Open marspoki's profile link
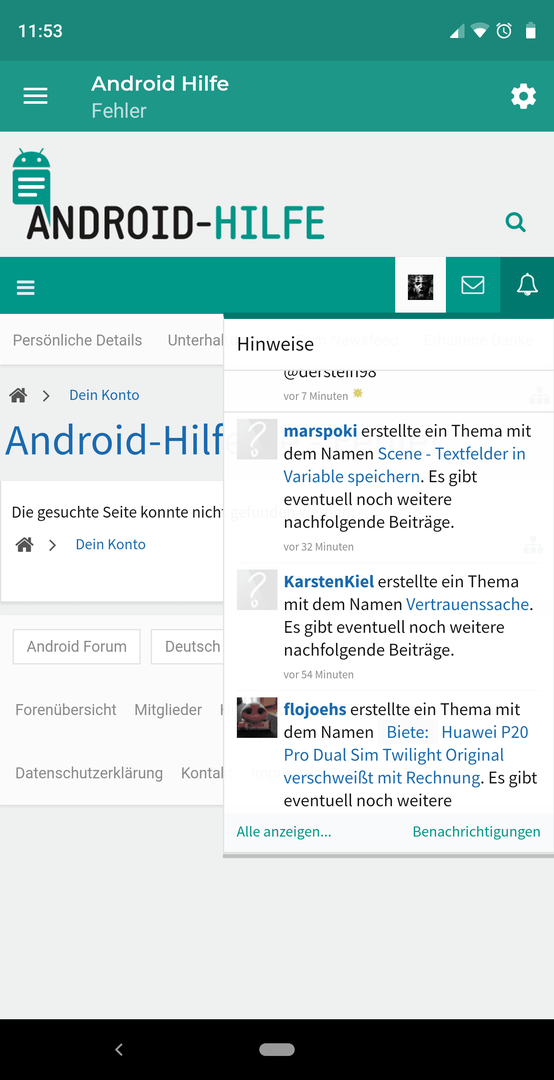Screen dimensions: 554x1080 pyautogui.click(x=320, y=431)
